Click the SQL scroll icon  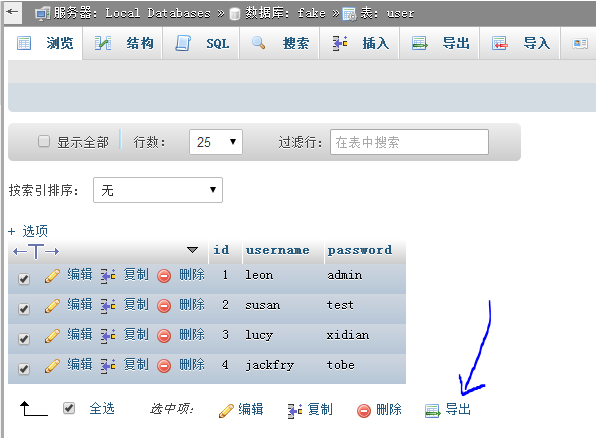click(183, 43)
